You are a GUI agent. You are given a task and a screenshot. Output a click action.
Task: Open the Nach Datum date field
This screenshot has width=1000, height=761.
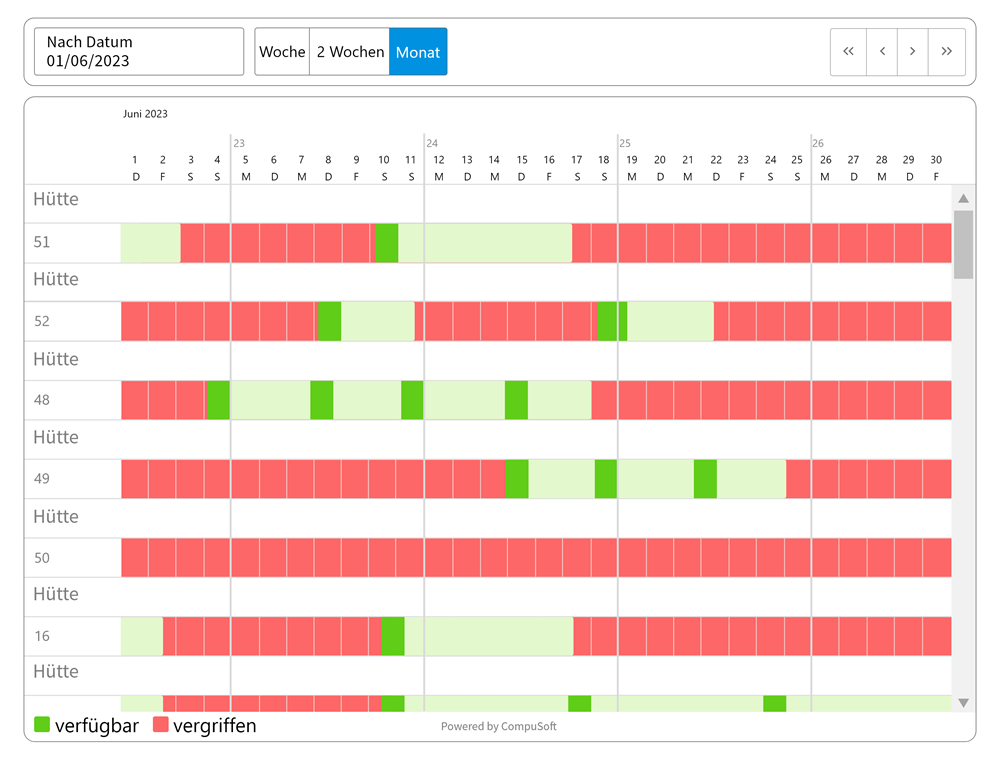pos(139,52)
